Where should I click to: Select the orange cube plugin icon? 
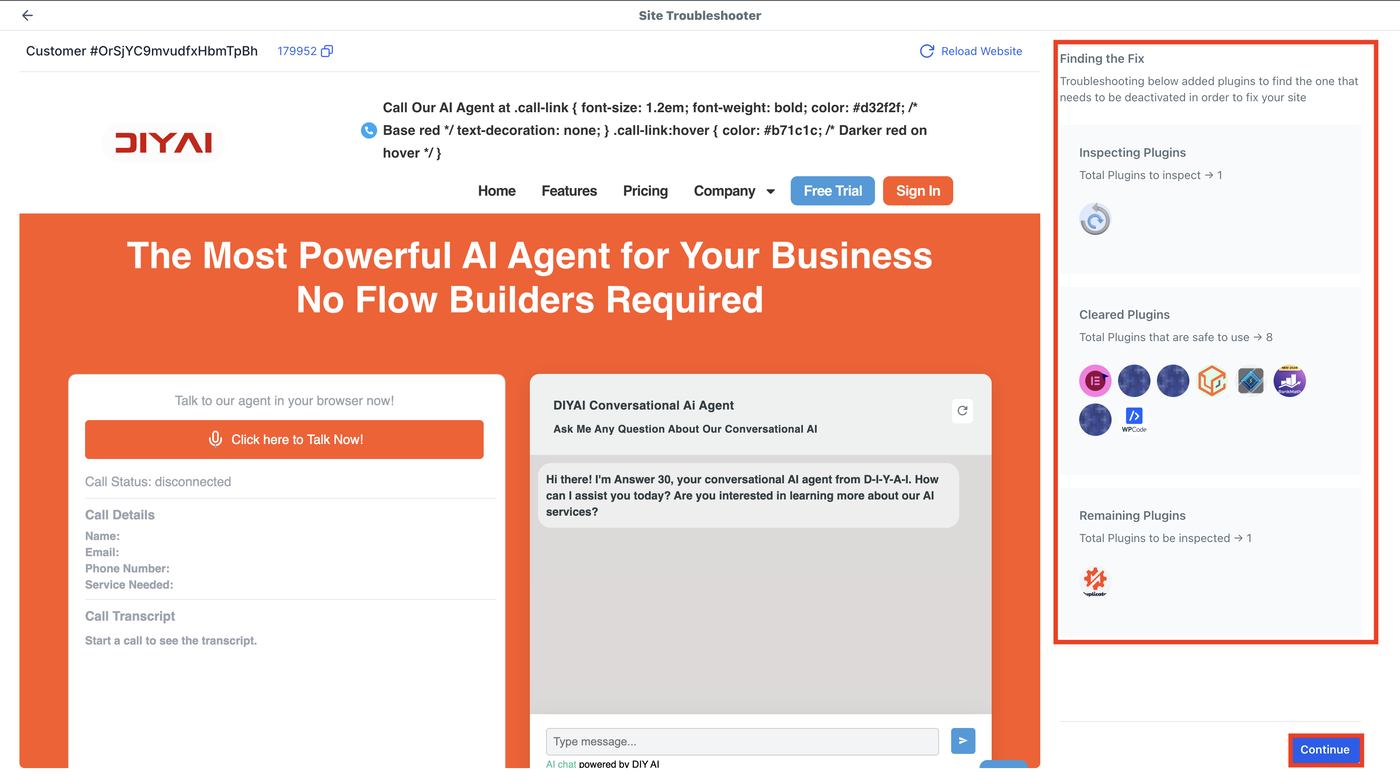pyautogui.click(x=1212, y=381)
